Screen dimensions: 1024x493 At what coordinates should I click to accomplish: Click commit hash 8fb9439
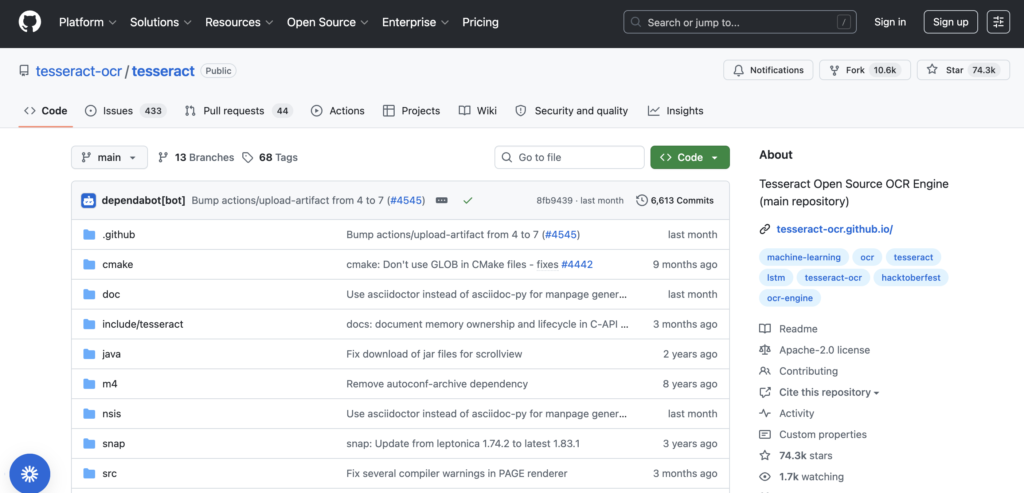(554, 200)
